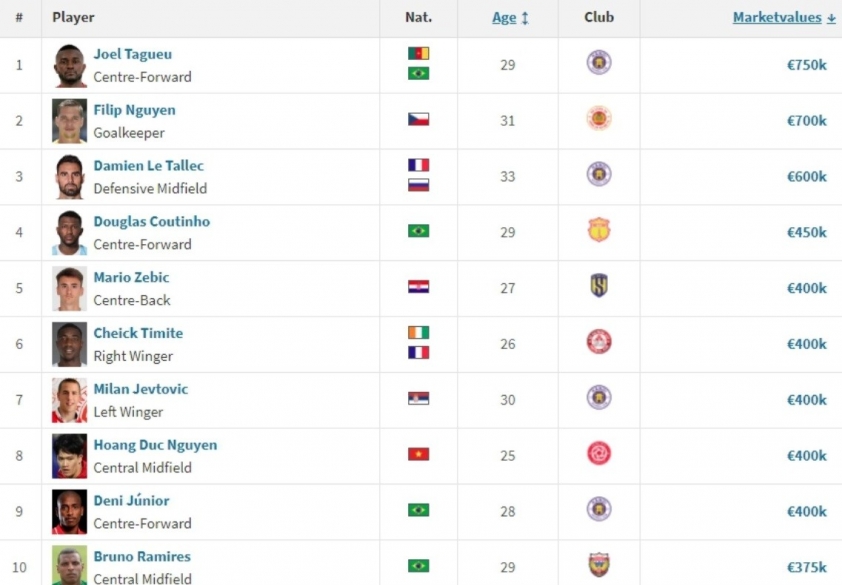Click Douglas Coutinho's player photo thumbnail
Viewport: 842px width, 585px height.
pos(69,232)
